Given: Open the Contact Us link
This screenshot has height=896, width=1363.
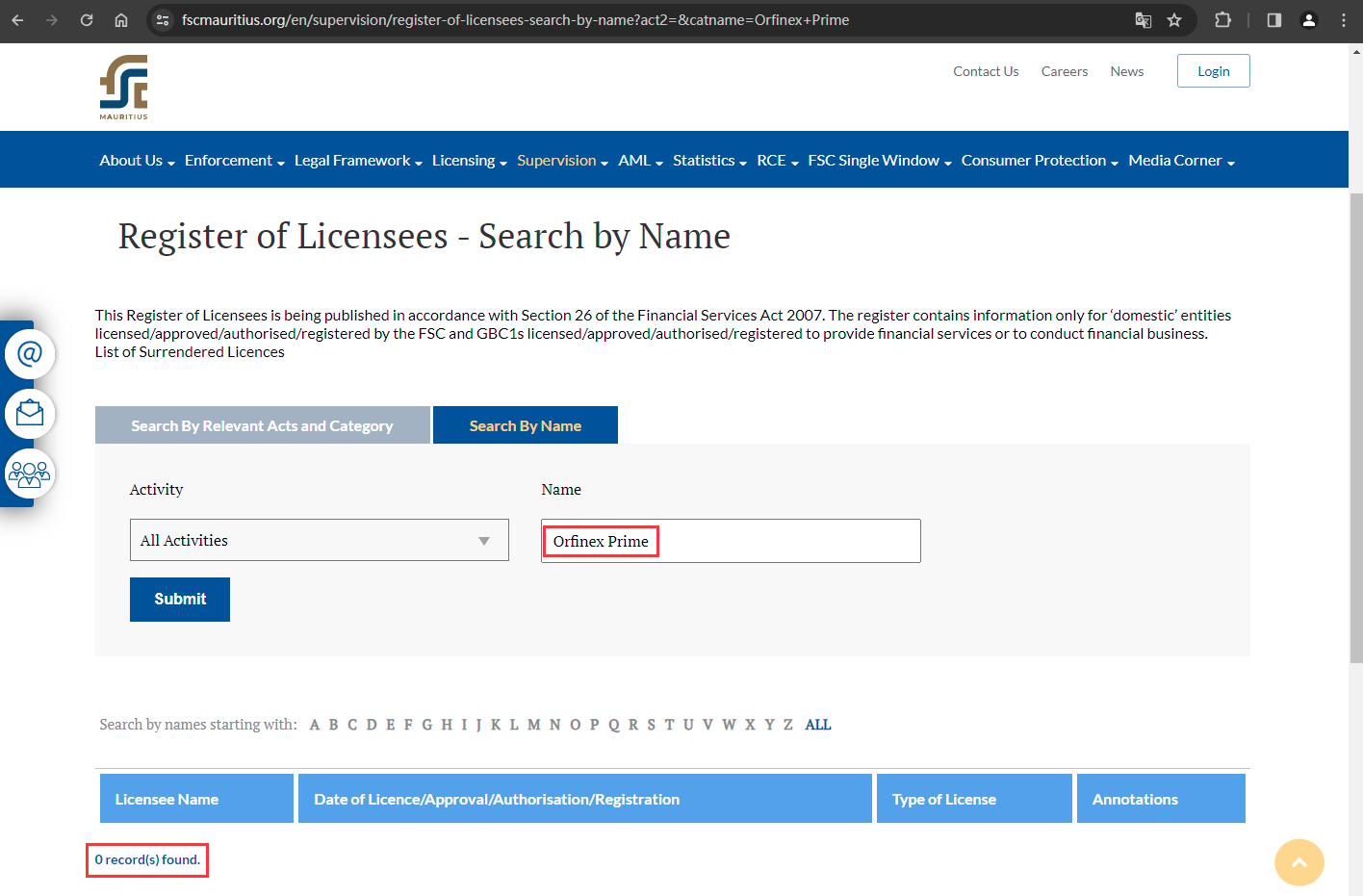Looking at the screenshot, I should (x=986, y=71).
